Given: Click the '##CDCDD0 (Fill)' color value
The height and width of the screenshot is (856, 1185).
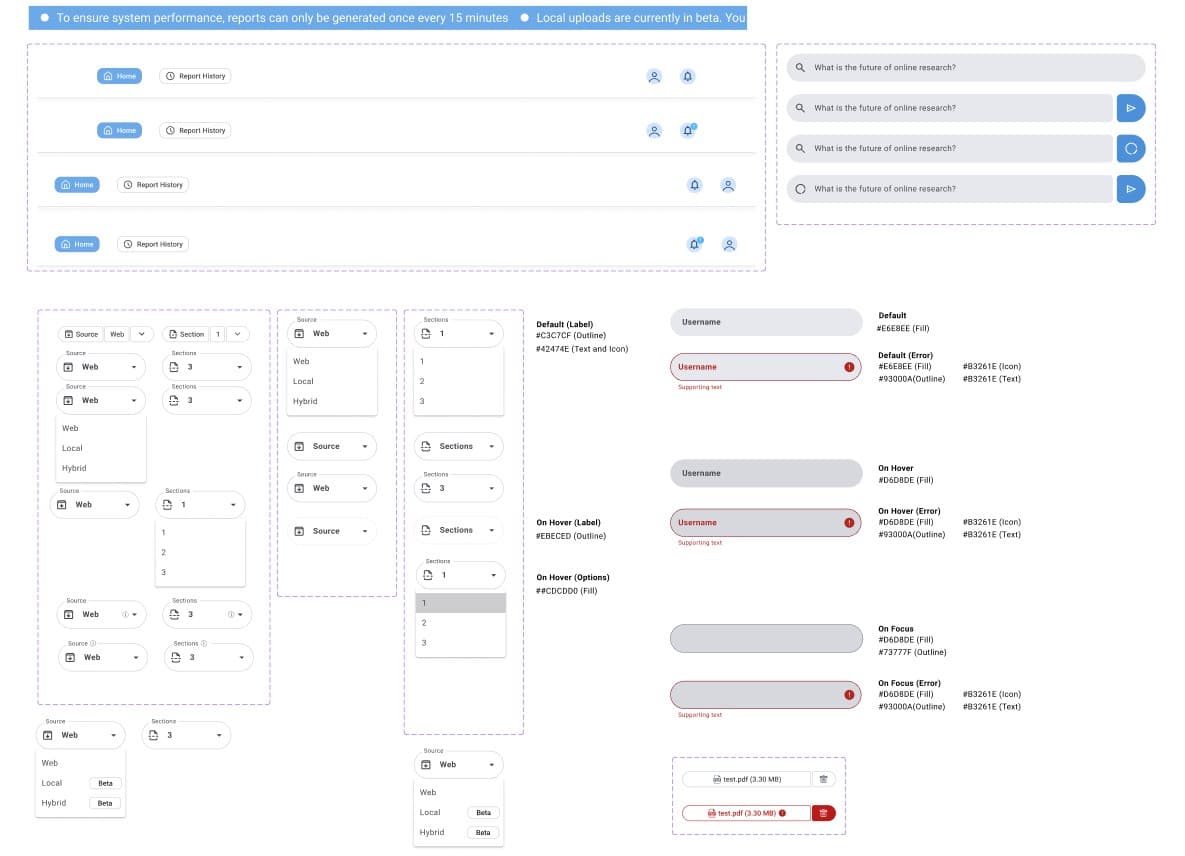Looking at the screenshot, I should point(567,592).
